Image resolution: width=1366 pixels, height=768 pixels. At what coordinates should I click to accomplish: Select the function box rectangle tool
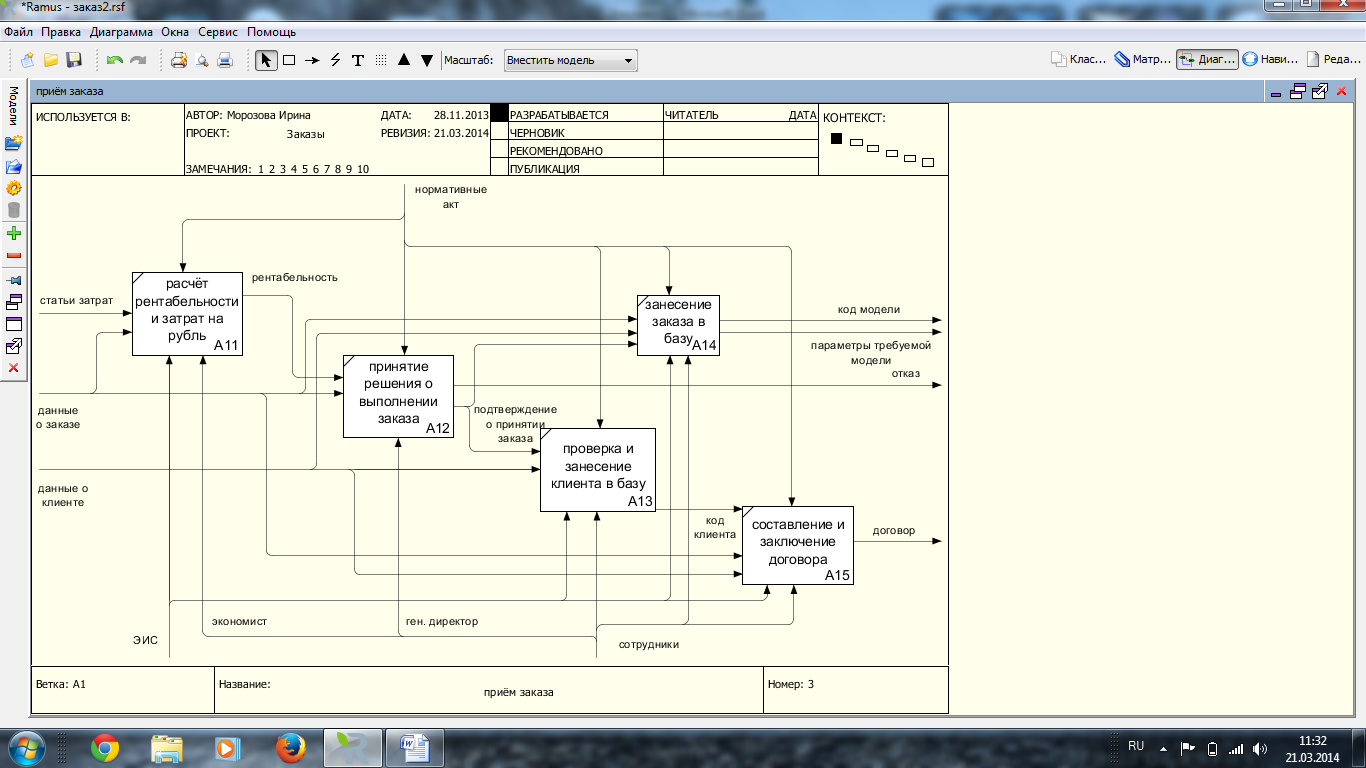pos(289,60)
